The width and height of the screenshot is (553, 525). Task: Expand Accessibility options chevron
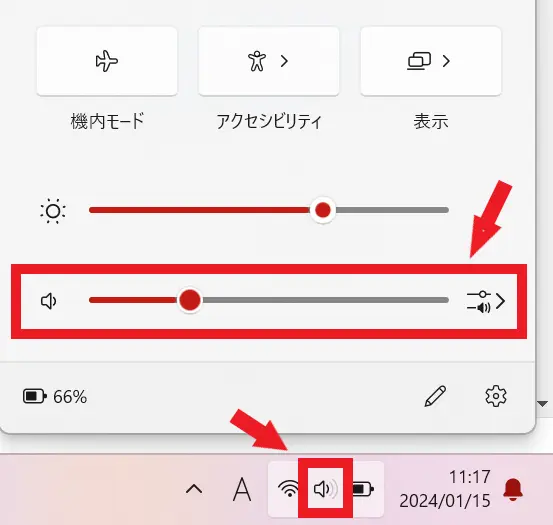284,61
